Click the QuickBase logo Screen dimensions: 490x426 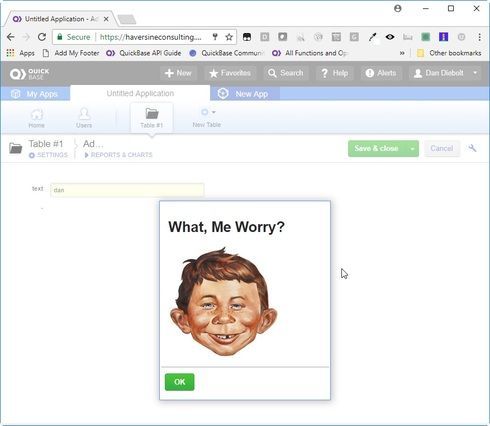click(x=29, y=74)
